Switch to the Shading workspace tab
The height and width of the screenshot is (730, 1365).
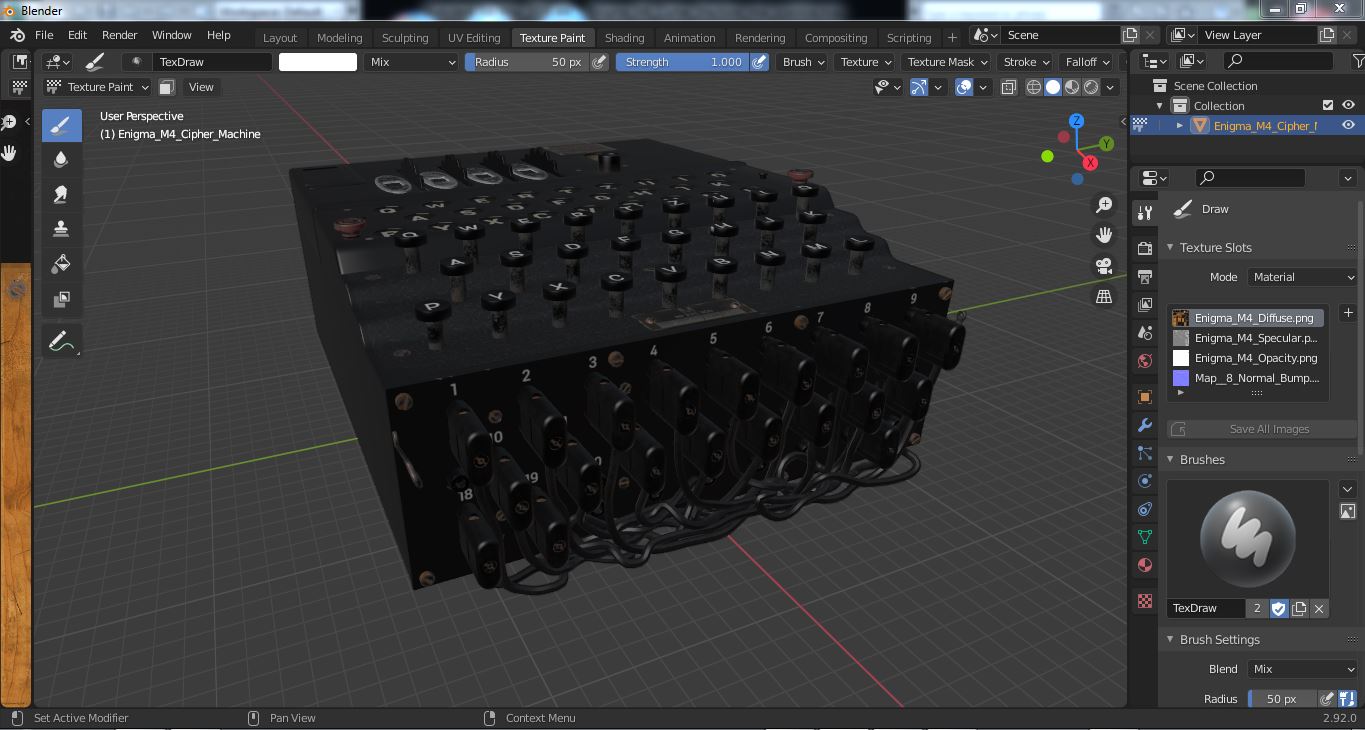point(624,38)
